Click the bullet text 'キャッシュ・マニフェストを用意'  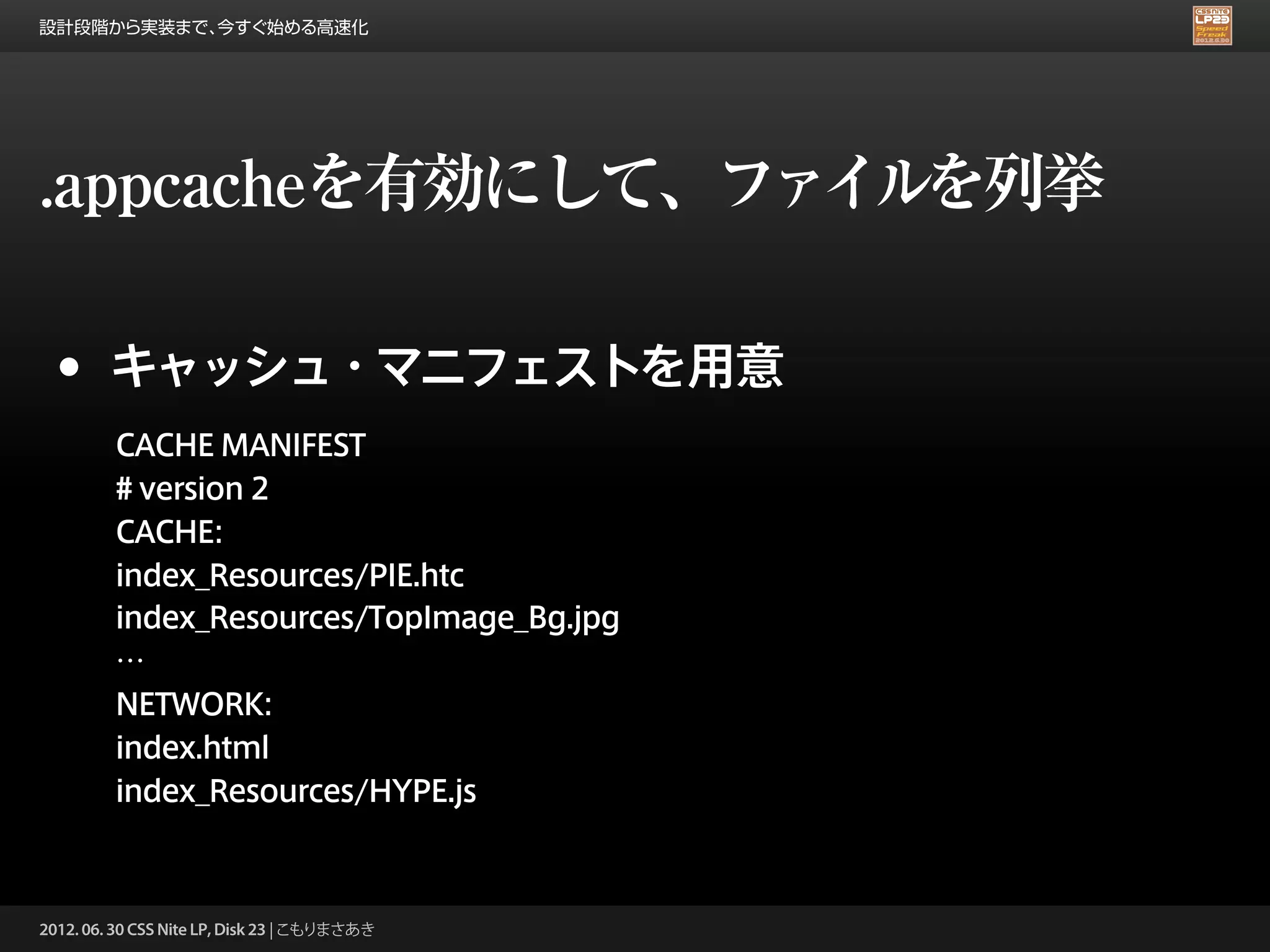coord(447,366)
